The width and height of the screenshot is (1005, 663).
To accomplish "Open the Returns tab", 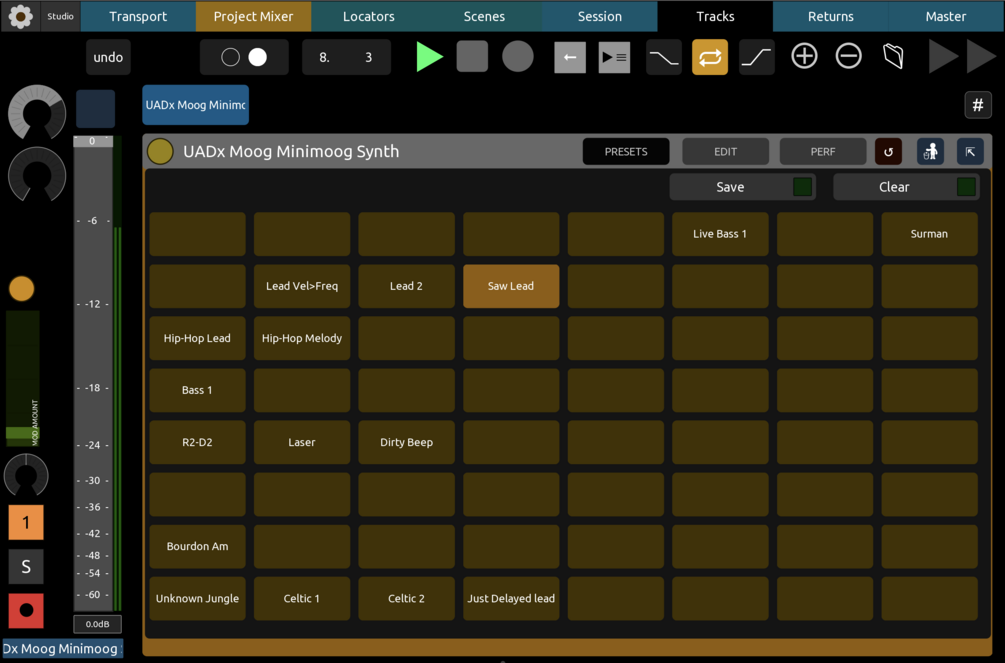I will click(831, 16).
